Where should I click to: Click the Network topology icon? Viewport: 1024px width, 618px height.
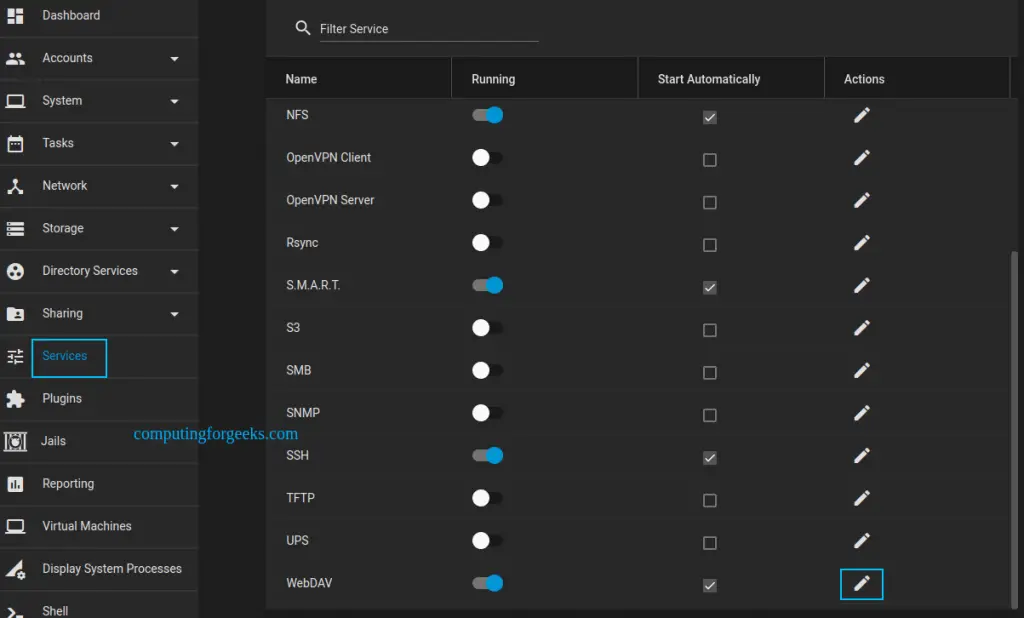coord(15,186)
